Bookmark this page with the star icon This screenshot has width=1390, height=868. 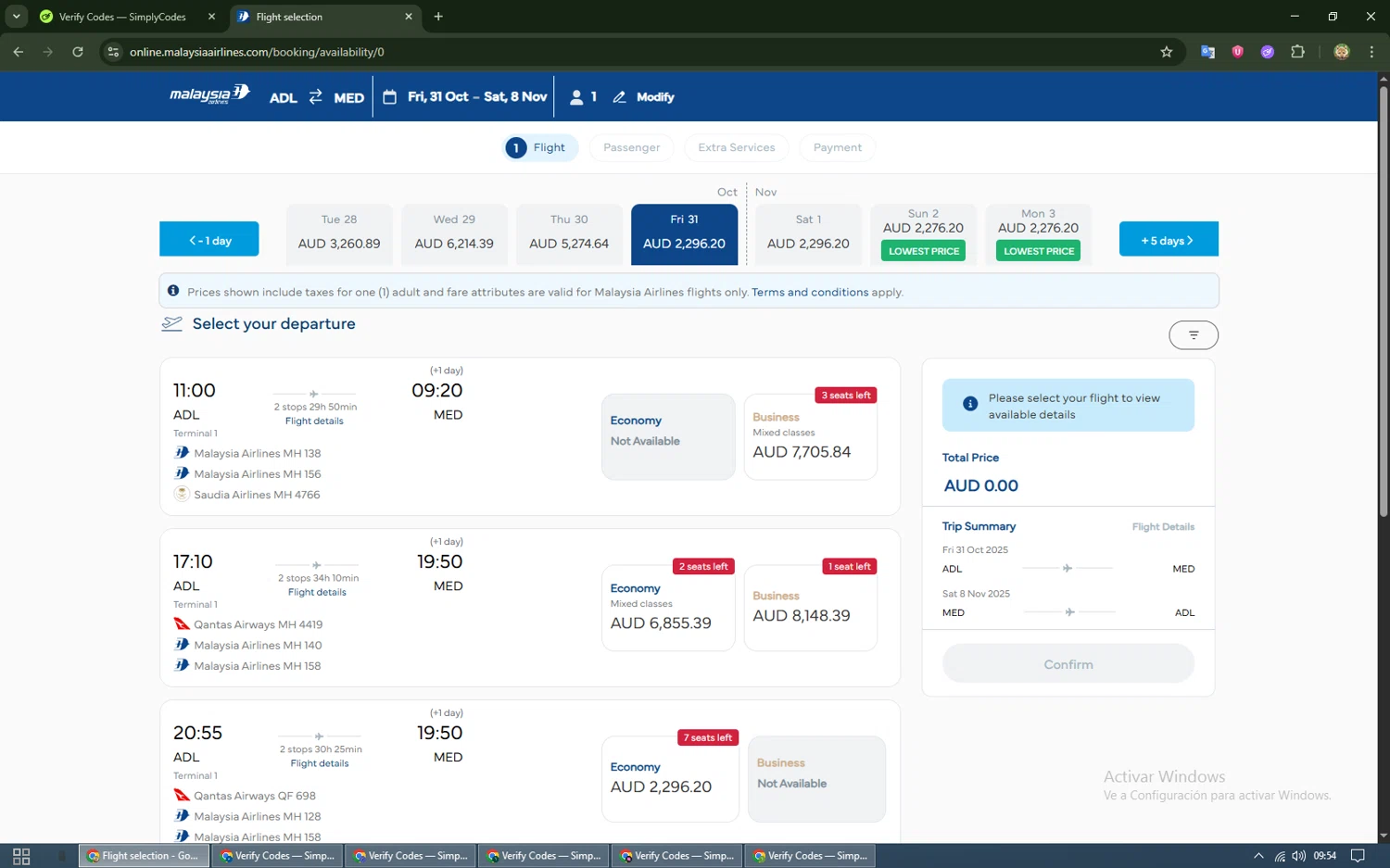click(1167, 52)
